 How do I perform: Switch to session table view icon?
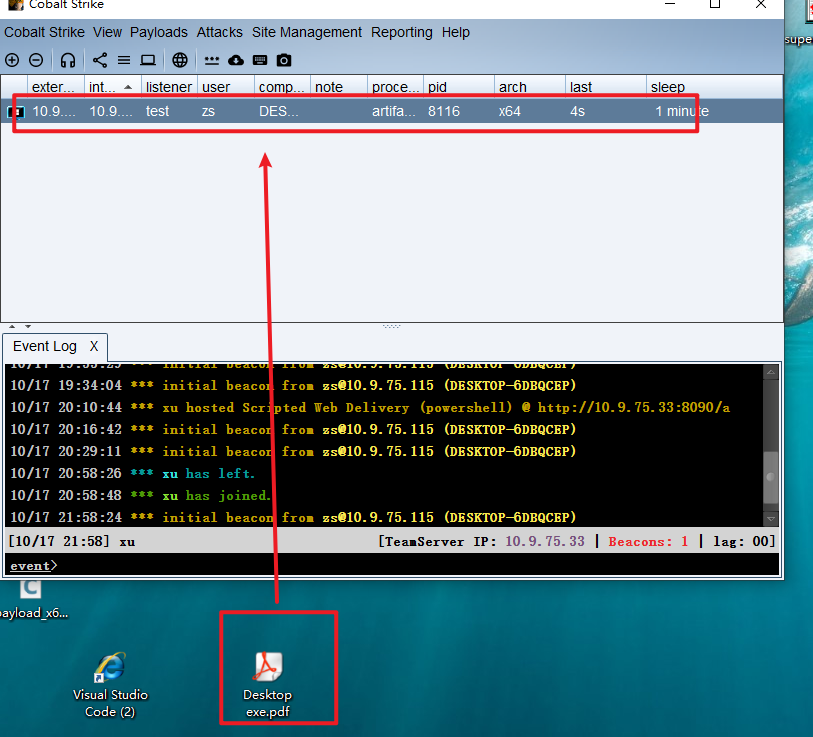point(124,60)
